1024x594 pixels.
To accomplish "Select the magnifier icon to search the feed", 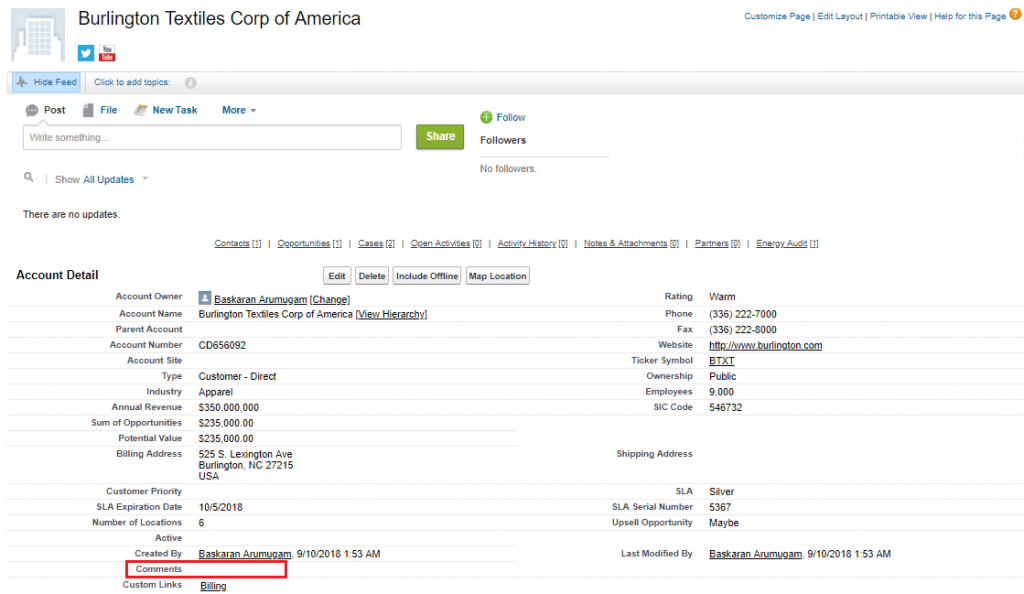I will [x=31, y=179].
